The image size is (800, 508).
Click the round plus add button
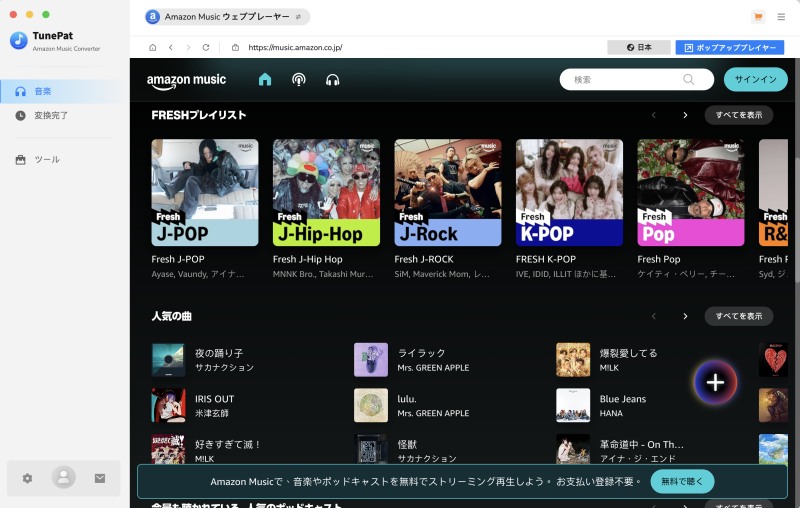tap(715, 383)
